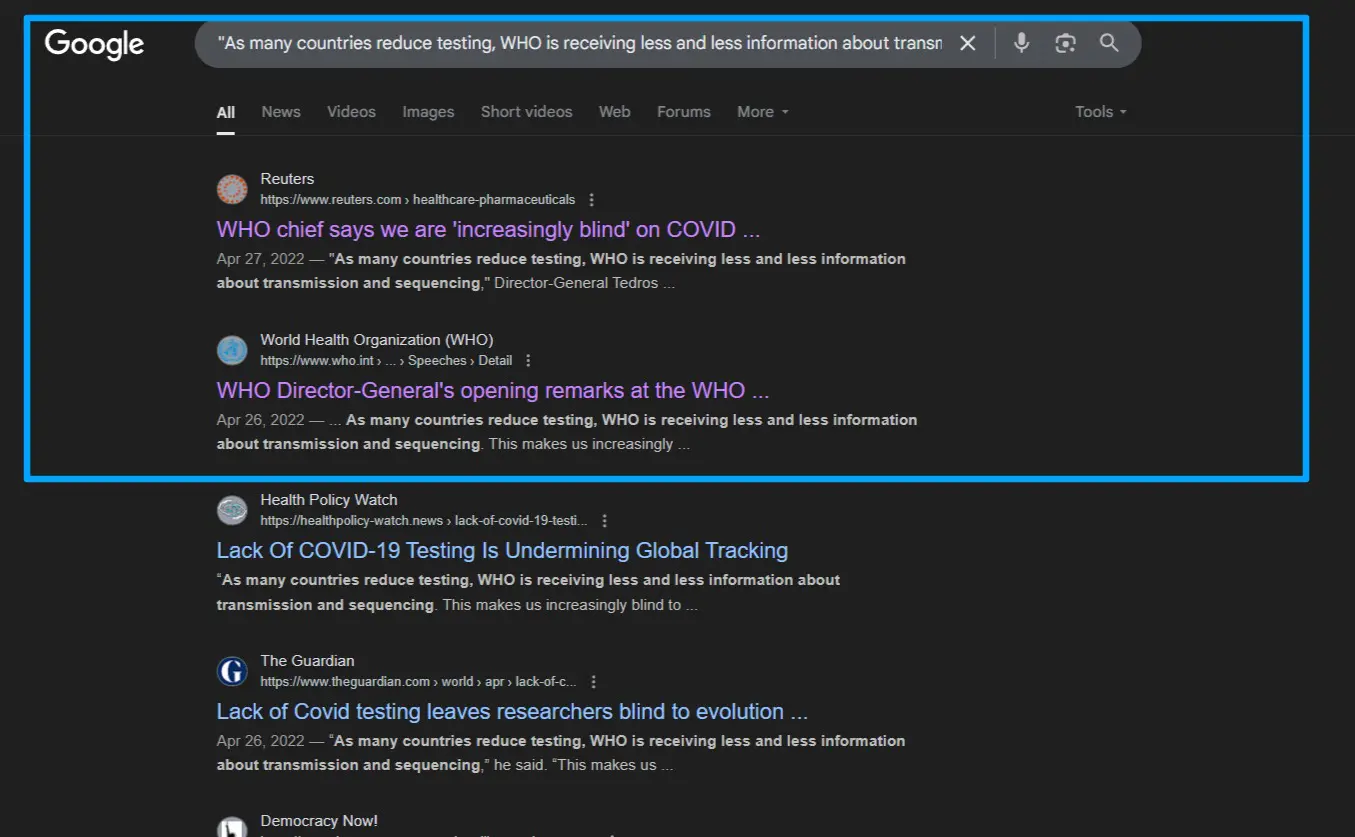The width and height of the screenshot is (1355, 837).
Task: Click the reuters.com URL breadcrumb
Action: [x=418, y=200]
